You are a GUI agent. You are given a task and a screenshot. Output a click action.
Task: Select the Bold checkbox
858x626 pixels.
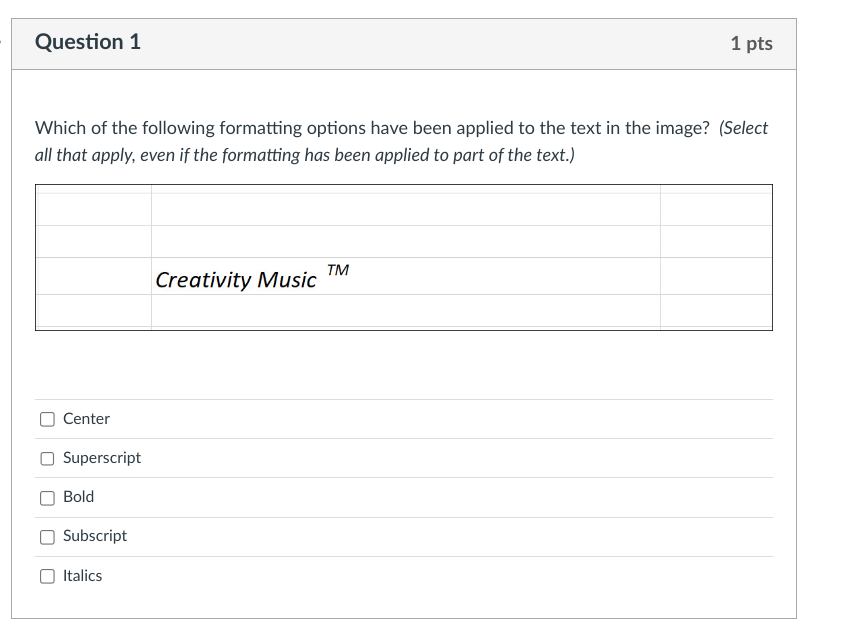click(x=46, y=496)
